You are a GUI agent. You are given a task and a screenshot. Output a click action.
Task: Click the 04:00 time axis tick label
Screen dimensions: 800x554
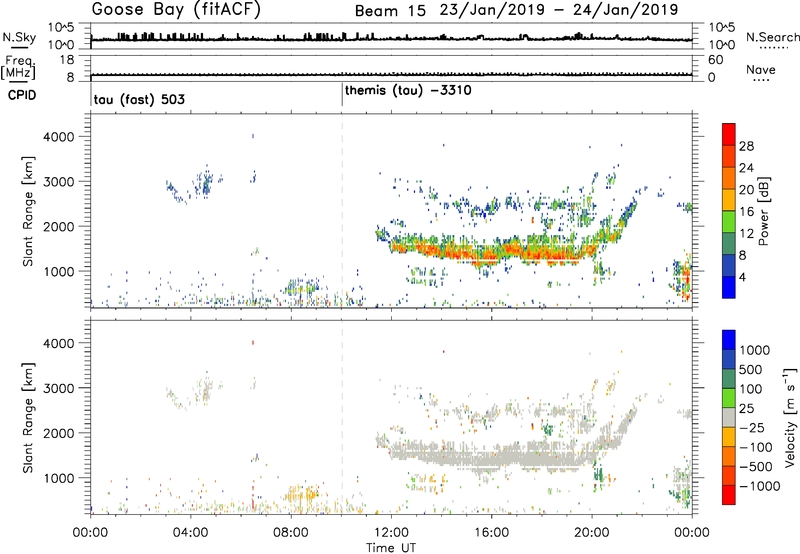pos(190,533)
